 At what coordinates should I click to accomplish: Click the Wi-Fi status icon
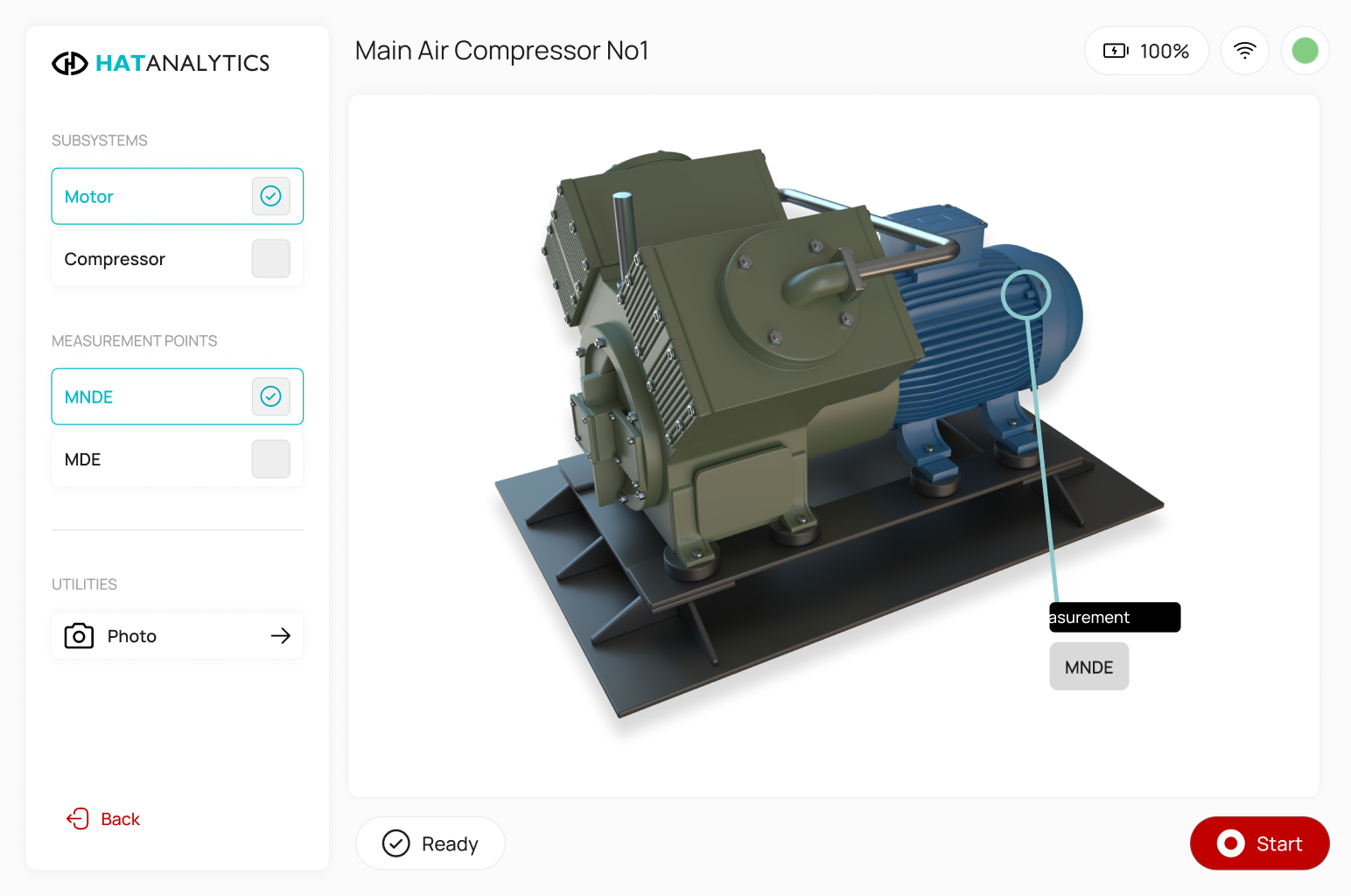[1244, 51]
